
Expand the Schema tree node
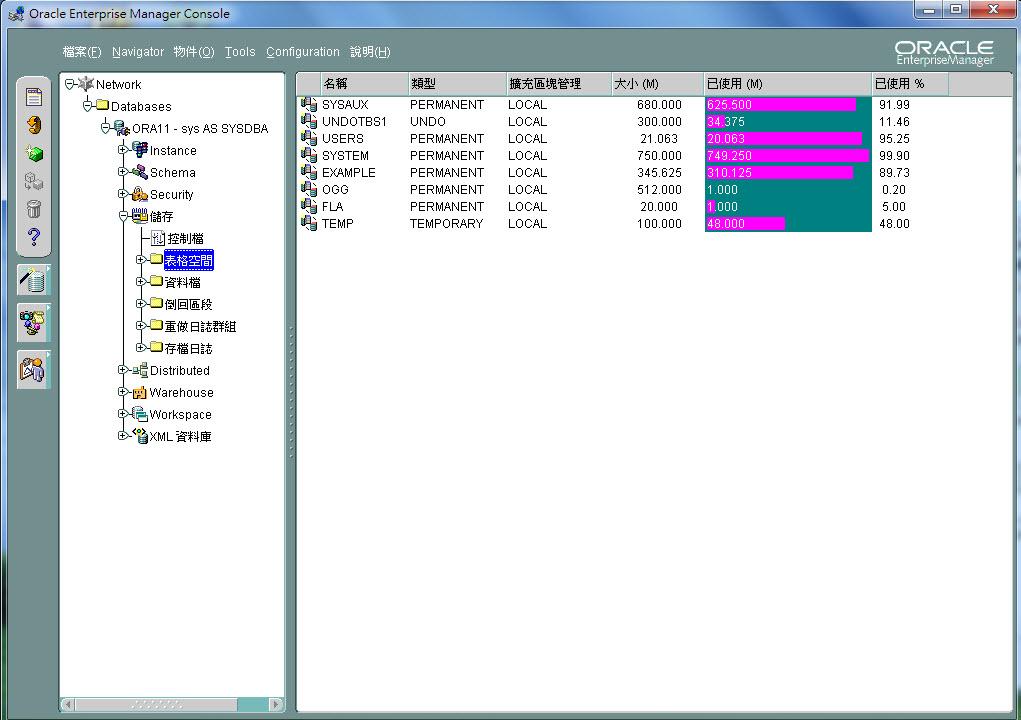(x=122, y=172)
